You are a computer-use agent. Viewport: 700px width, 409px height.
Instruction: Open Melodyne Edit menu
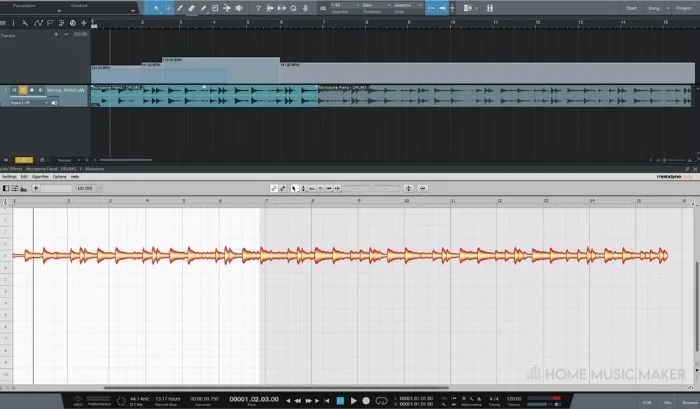pyautogui.click(x=24, y=177)
